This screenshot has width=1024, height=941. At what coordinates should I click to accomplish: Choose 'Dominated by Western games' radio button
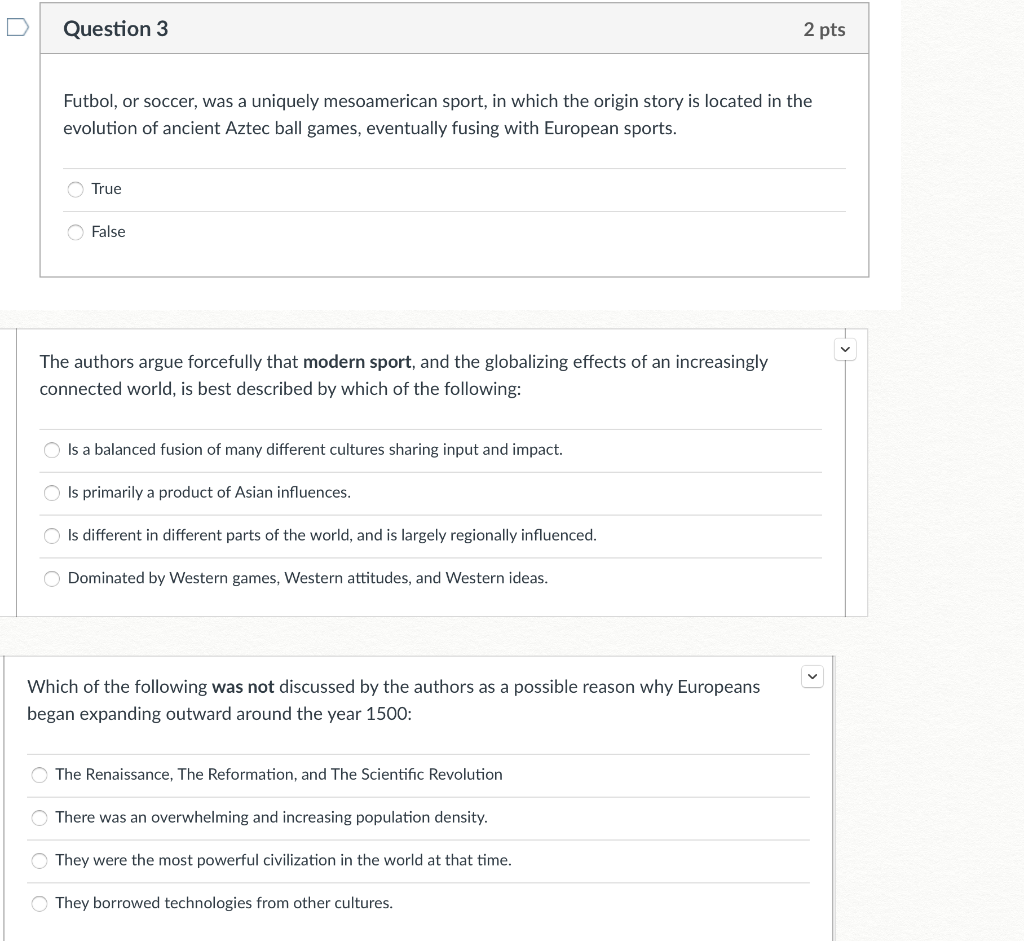coord(52,579)
